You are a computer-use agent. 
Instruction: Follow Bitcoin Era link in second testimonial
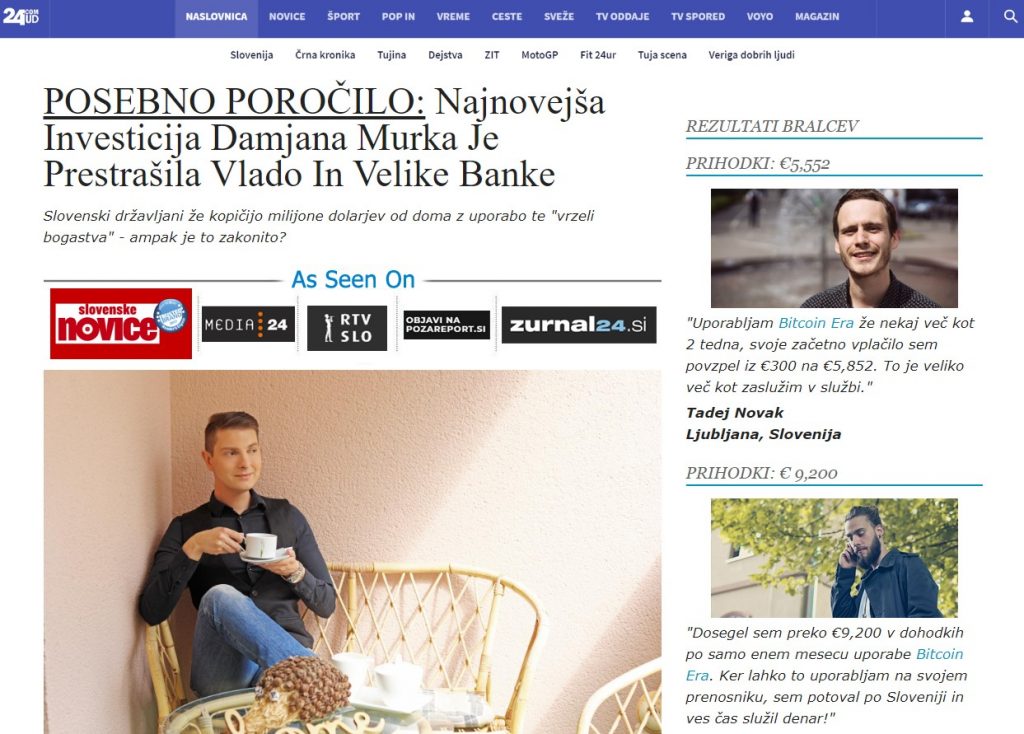pyautogui.click(x=824, y=664)
